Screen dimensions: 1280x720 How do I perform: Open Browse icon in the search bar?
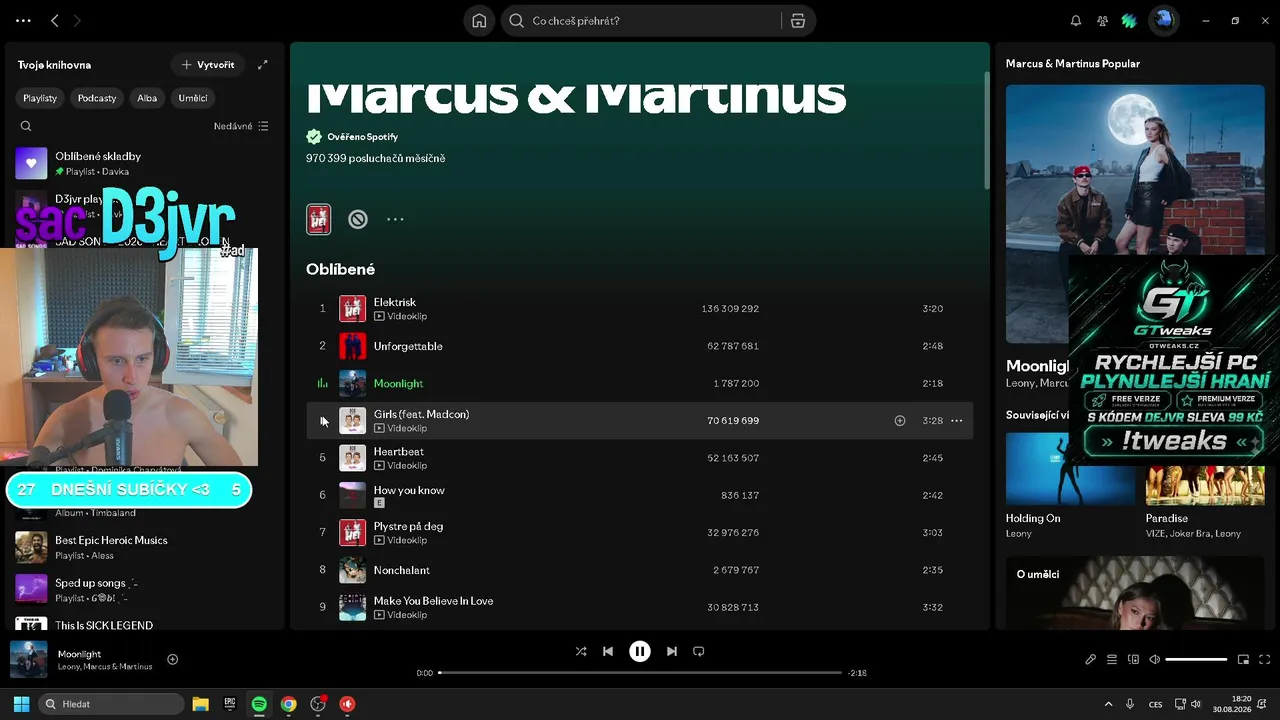(x=798, y=21)
